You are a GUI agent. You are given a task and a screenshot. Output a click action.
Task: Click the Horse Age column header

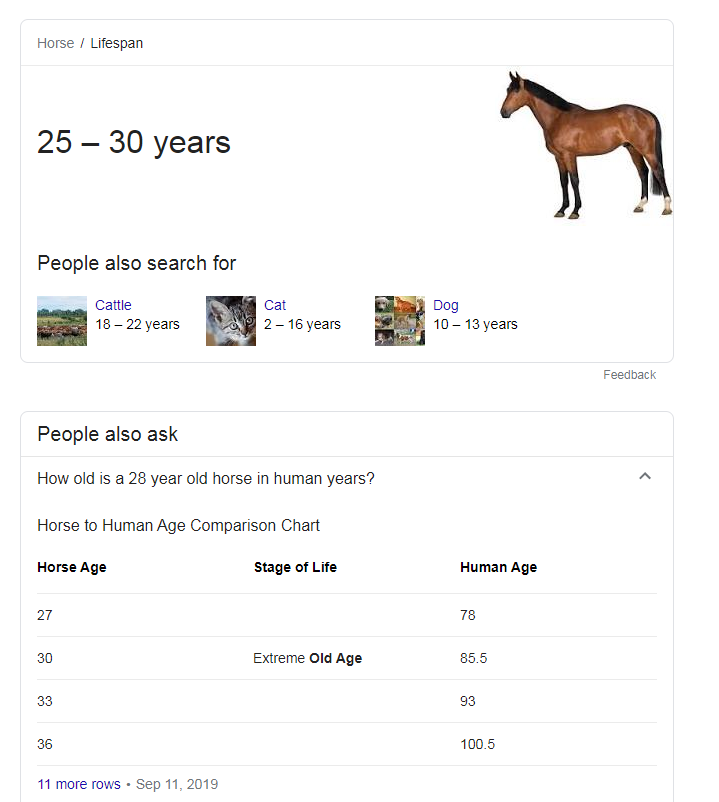click(x=72, y=567)
